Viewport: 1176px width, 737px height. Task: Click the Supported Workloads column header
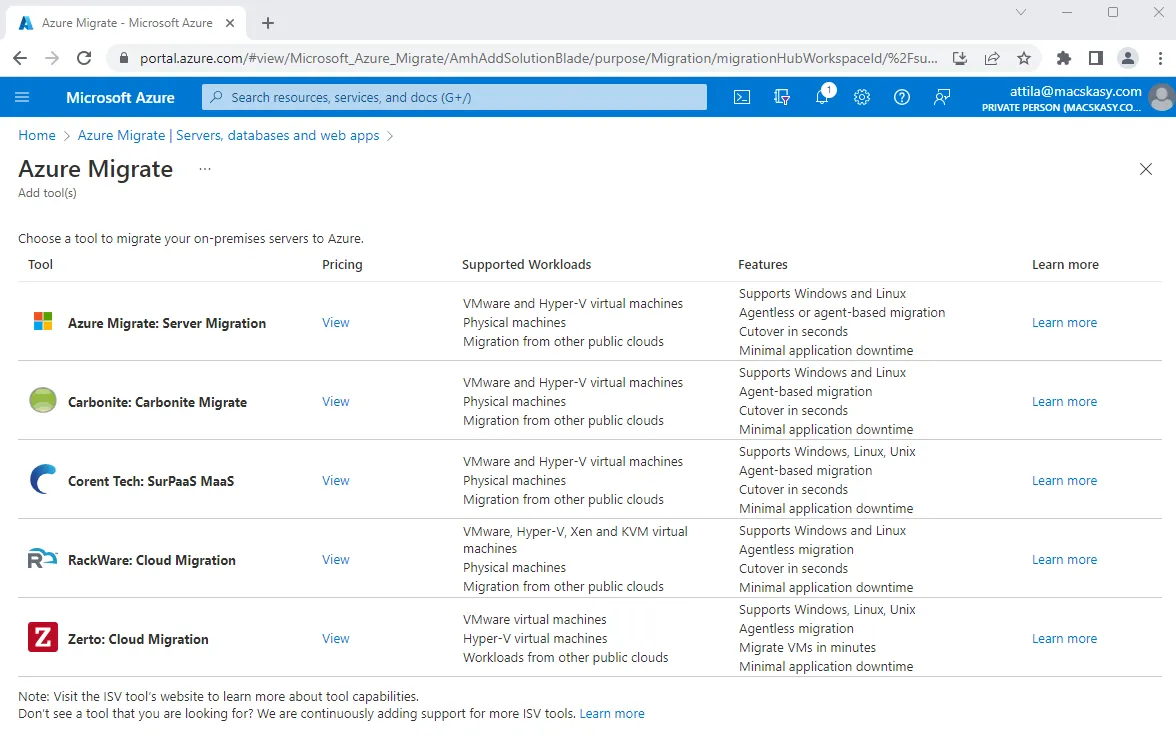click(526, 265)
